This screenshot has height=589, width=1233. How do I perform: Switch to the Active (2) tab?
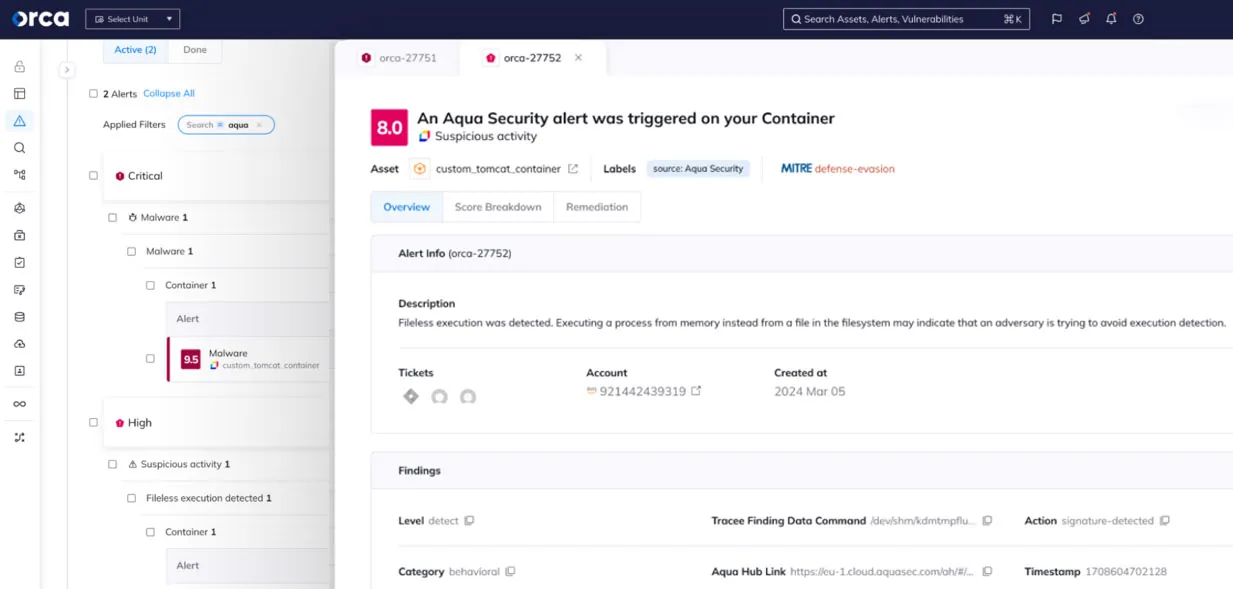click(x=135, y=50)
